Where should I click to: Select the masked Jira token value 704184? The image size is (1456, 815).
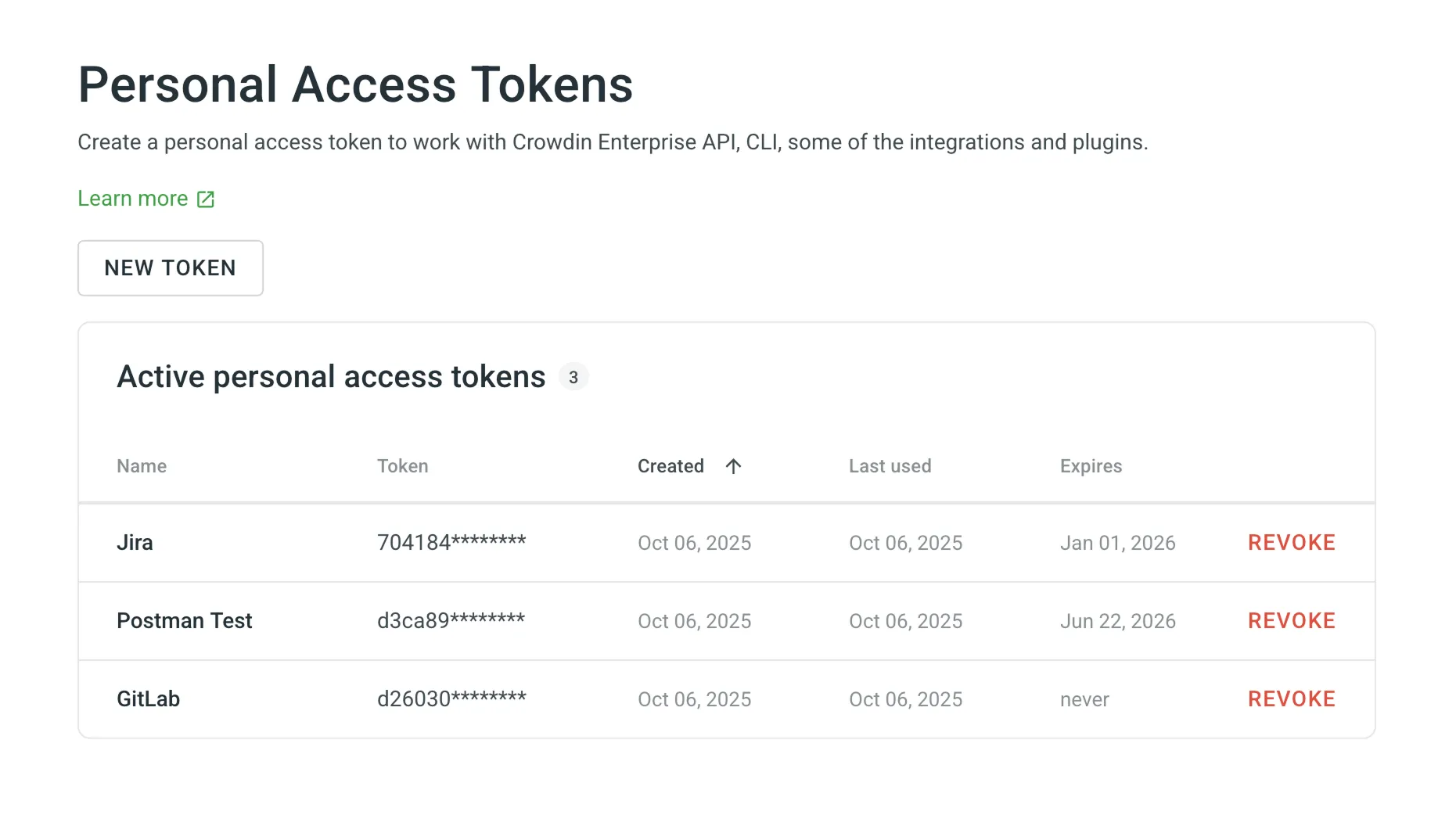point(452,542)
